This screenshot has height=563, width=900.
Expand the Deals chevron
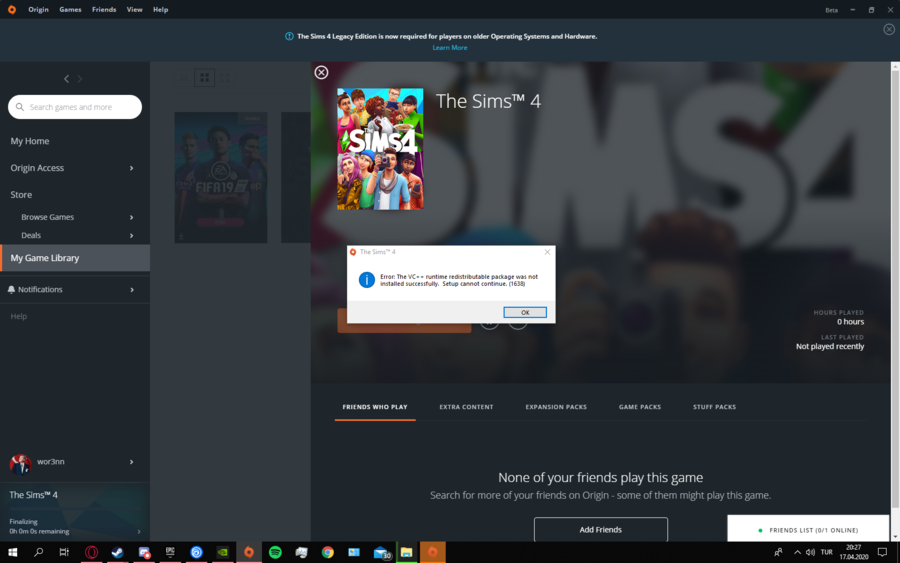(131, 236)
